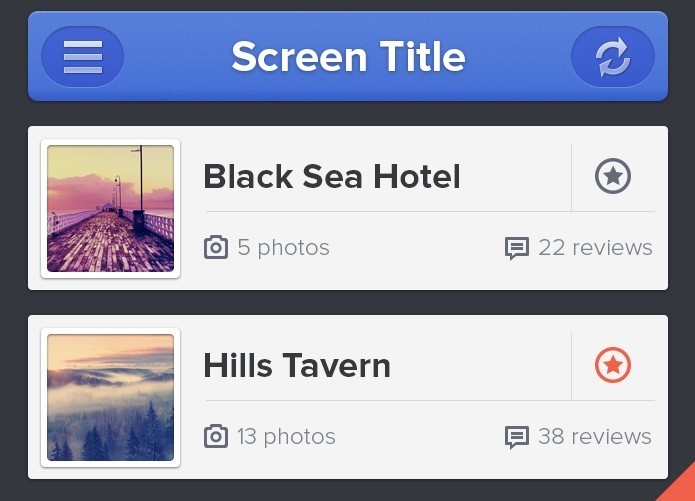This screenshot has height=501, width=695.
Task: Click the Screen Title header text
Action: 348,56
